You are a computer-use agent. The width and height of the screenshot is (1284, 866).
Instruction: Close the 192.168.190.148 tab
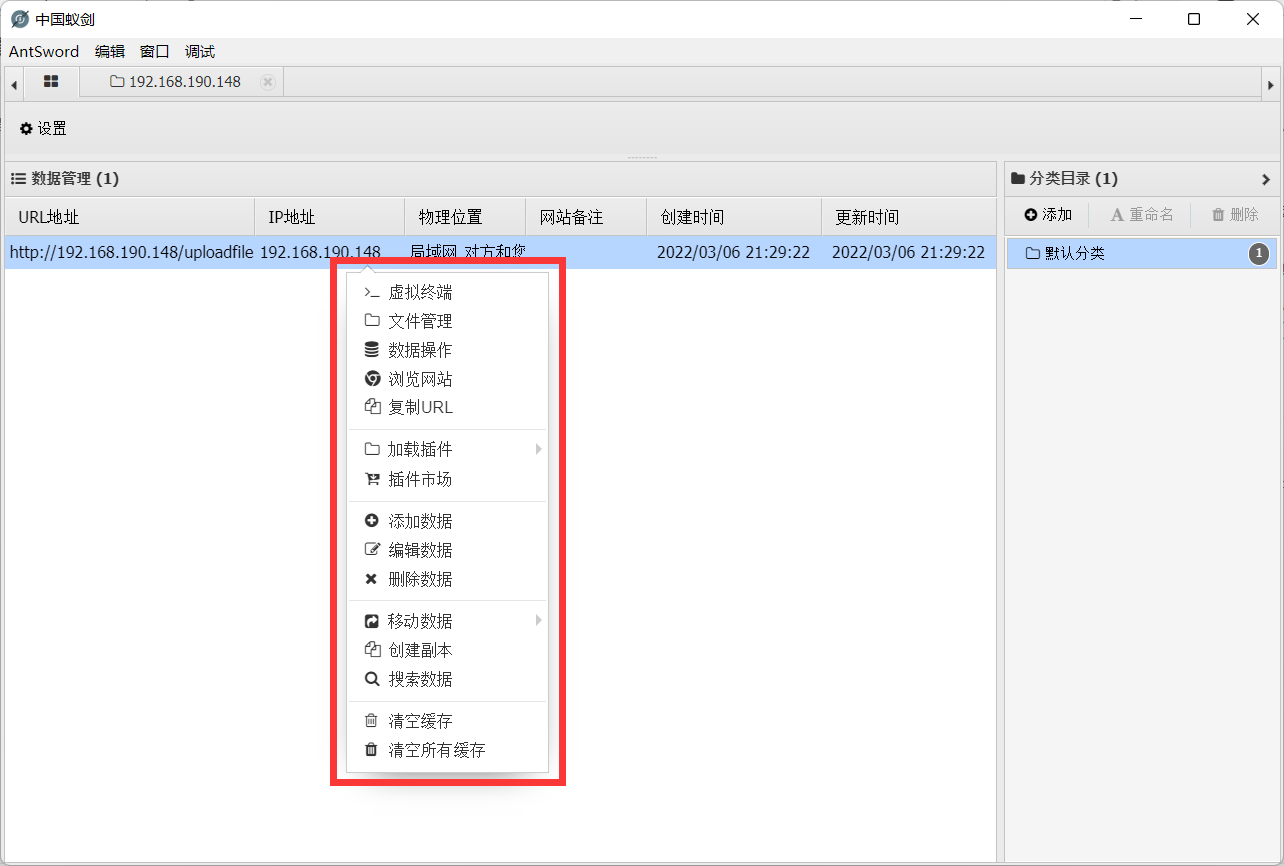[x=267, y=82]
